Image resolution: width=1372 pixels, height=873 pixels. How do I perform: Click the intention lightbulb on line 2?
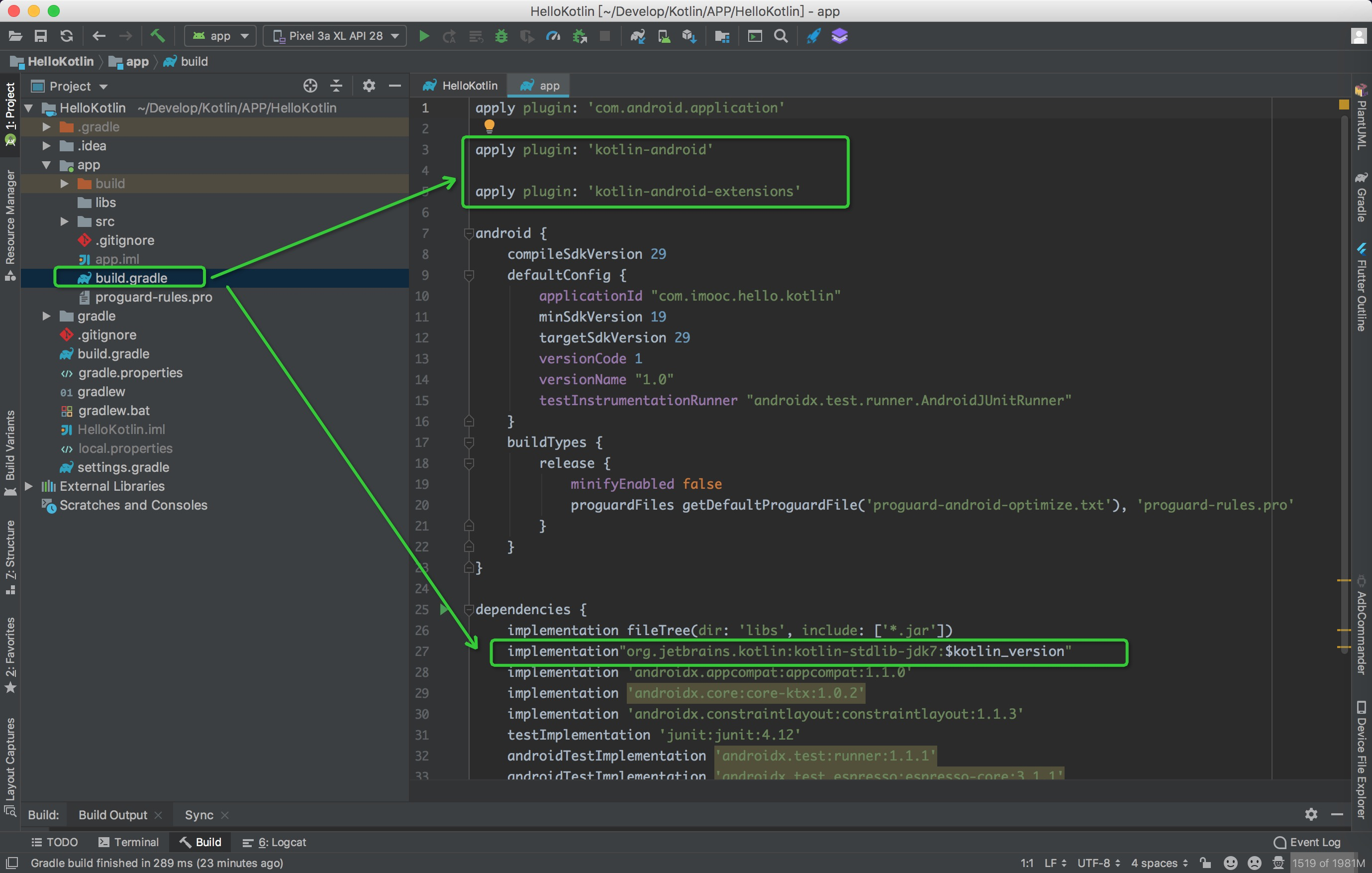click(489, 126)
